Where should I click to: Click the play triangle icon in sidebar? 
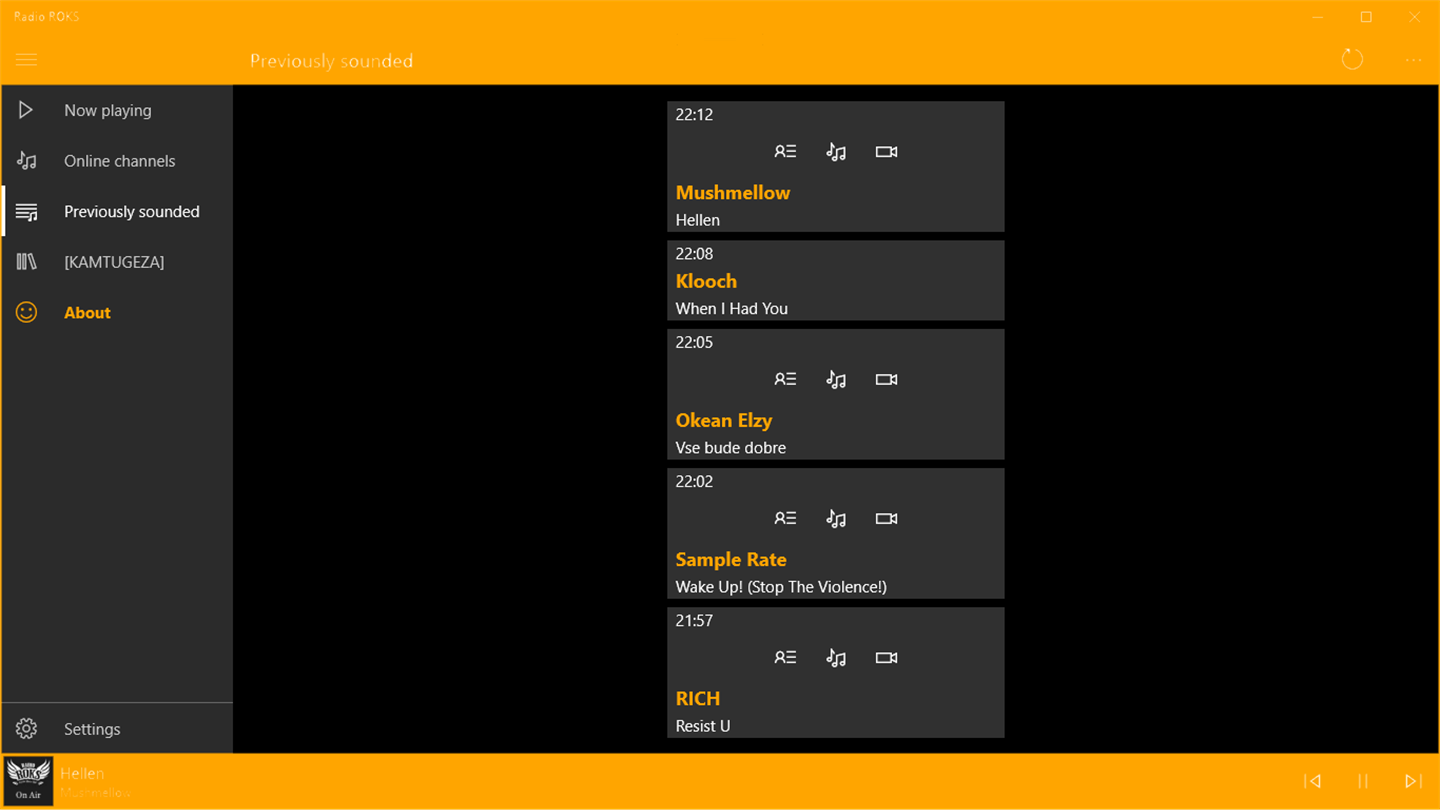(26, 110)
